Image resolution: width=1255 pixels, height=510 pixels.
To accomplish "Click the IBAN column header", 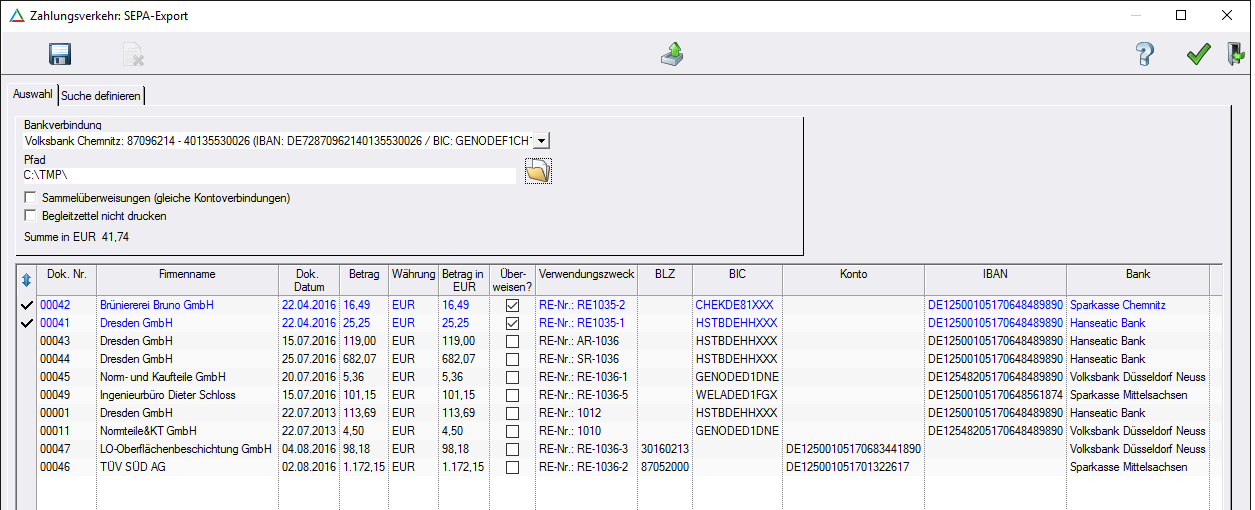I will [994, 274].
